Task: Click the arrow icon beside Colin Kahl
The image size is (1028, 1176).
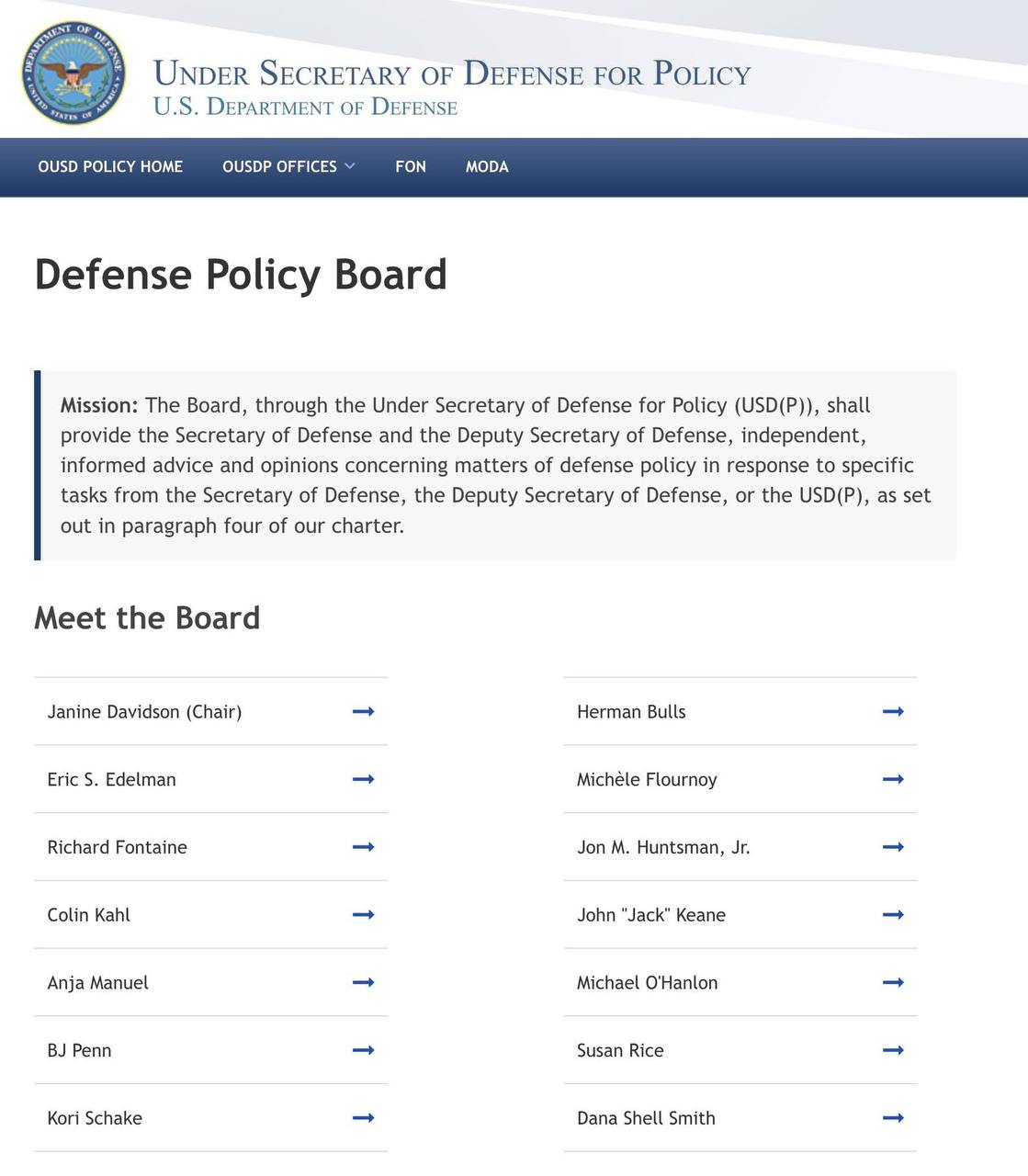Action: (x=364, y=915)
